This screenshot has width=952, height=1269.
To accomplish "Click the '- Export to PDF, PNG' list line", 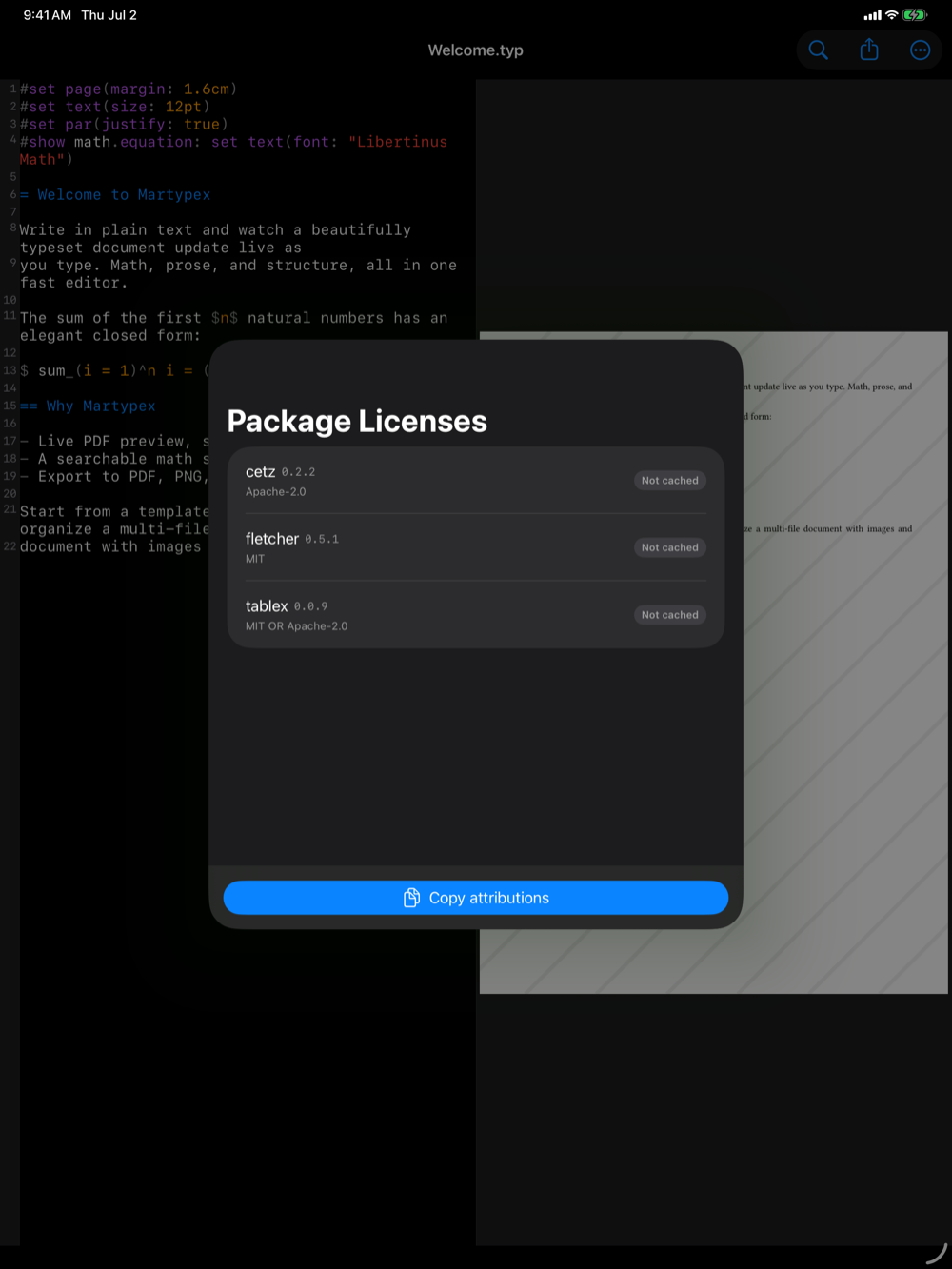I will point(114,477).
